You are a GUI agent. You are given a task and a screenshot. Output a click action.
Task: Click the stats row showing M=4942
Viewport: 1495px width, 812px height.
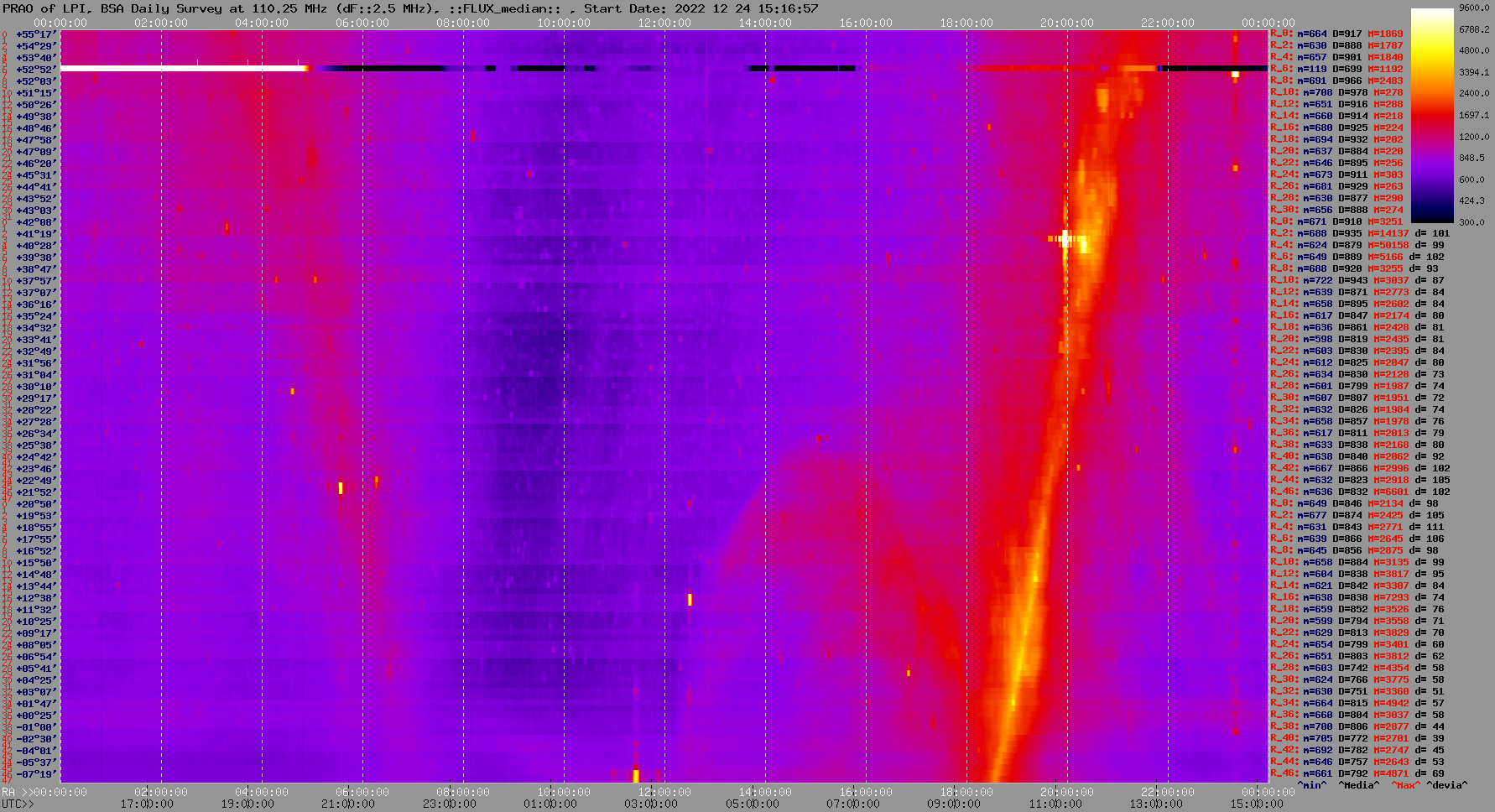click(x=1357, y=703)
